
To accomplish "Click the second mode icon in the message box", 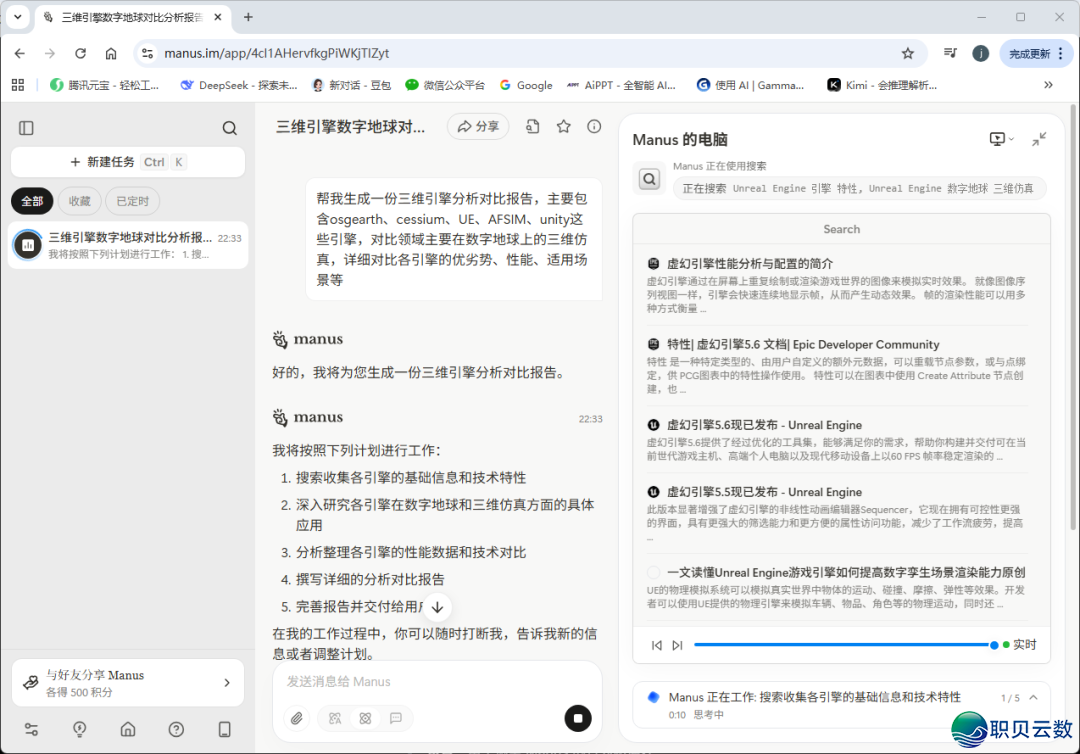I will (365, 718).
